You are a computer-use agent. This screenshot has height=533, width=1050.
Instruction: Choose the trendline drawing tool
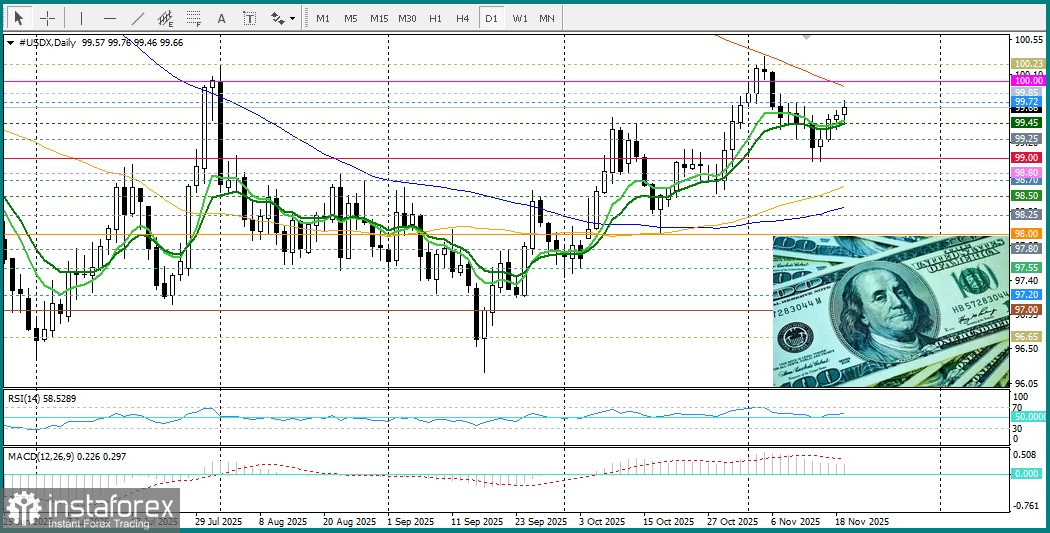[x=137, y=18]
